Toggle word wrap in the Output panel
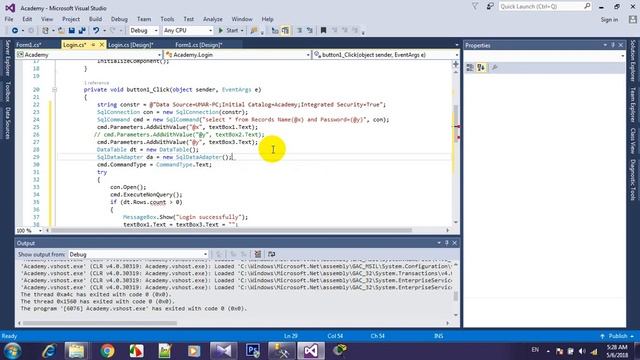Screen dimensions: 640x360 (x=271, y=254)
